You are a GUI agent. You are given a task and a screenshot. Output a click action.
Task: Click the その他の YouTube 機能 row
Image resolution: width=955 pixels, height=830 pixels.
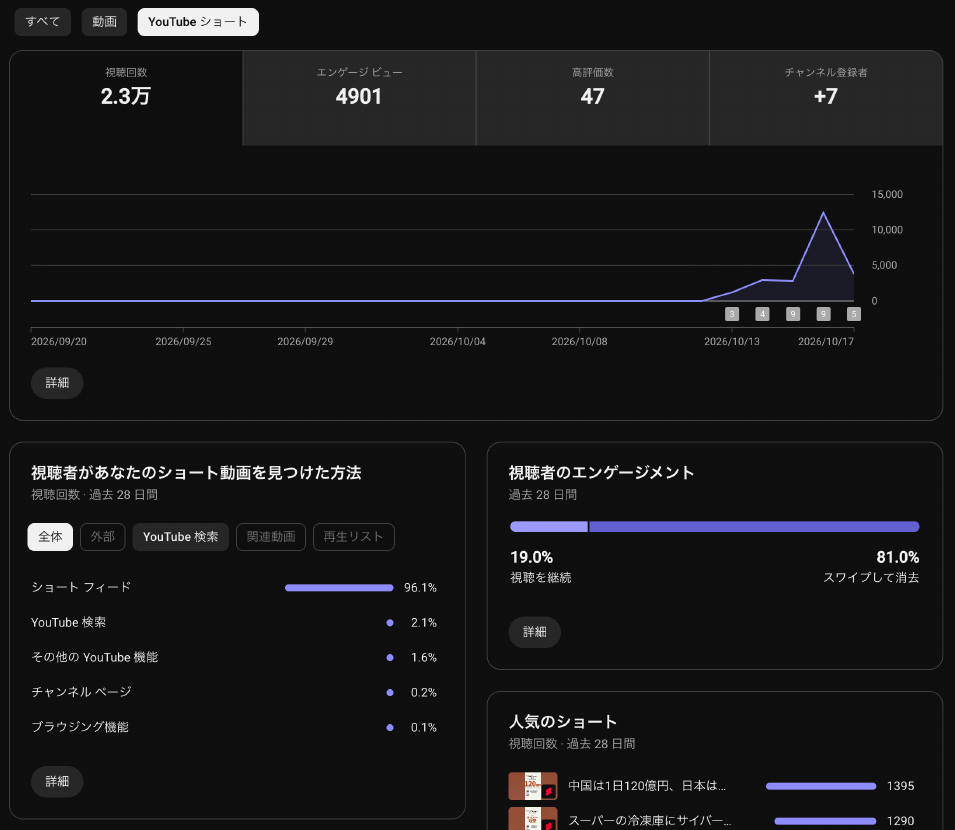pos(234,658)
